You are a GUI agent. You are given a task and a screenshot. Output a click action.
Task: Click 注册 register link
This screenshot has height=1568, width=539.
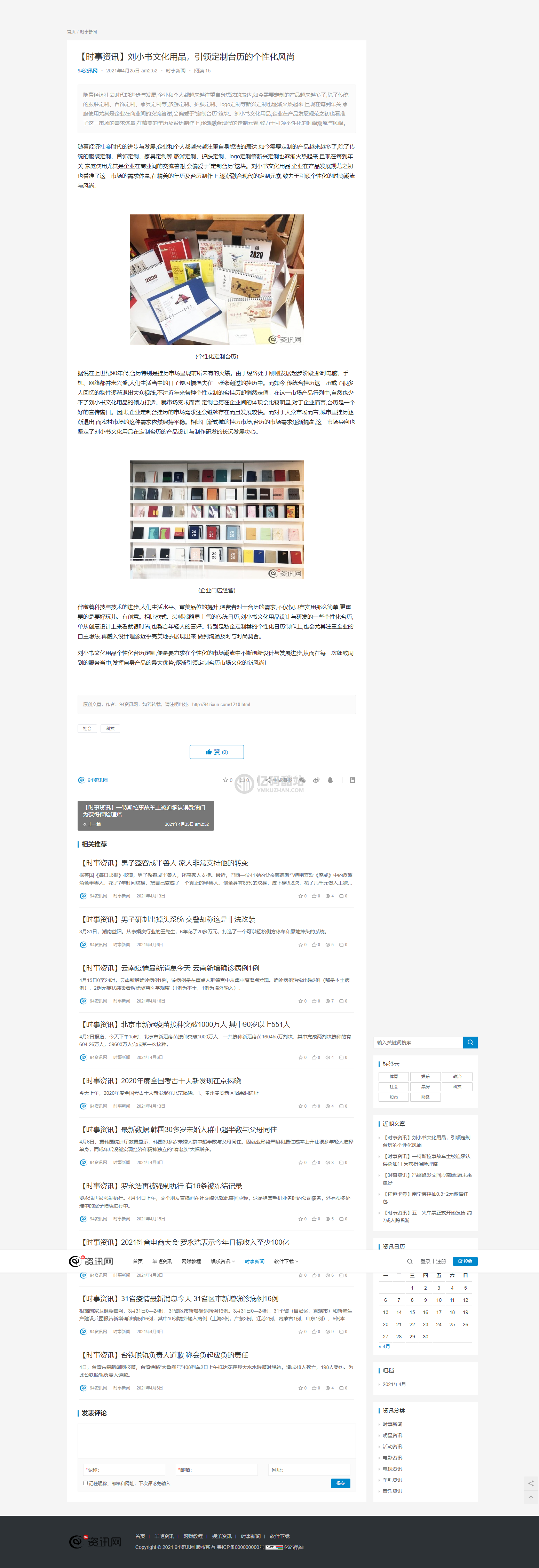click(x=441, y=1261)
